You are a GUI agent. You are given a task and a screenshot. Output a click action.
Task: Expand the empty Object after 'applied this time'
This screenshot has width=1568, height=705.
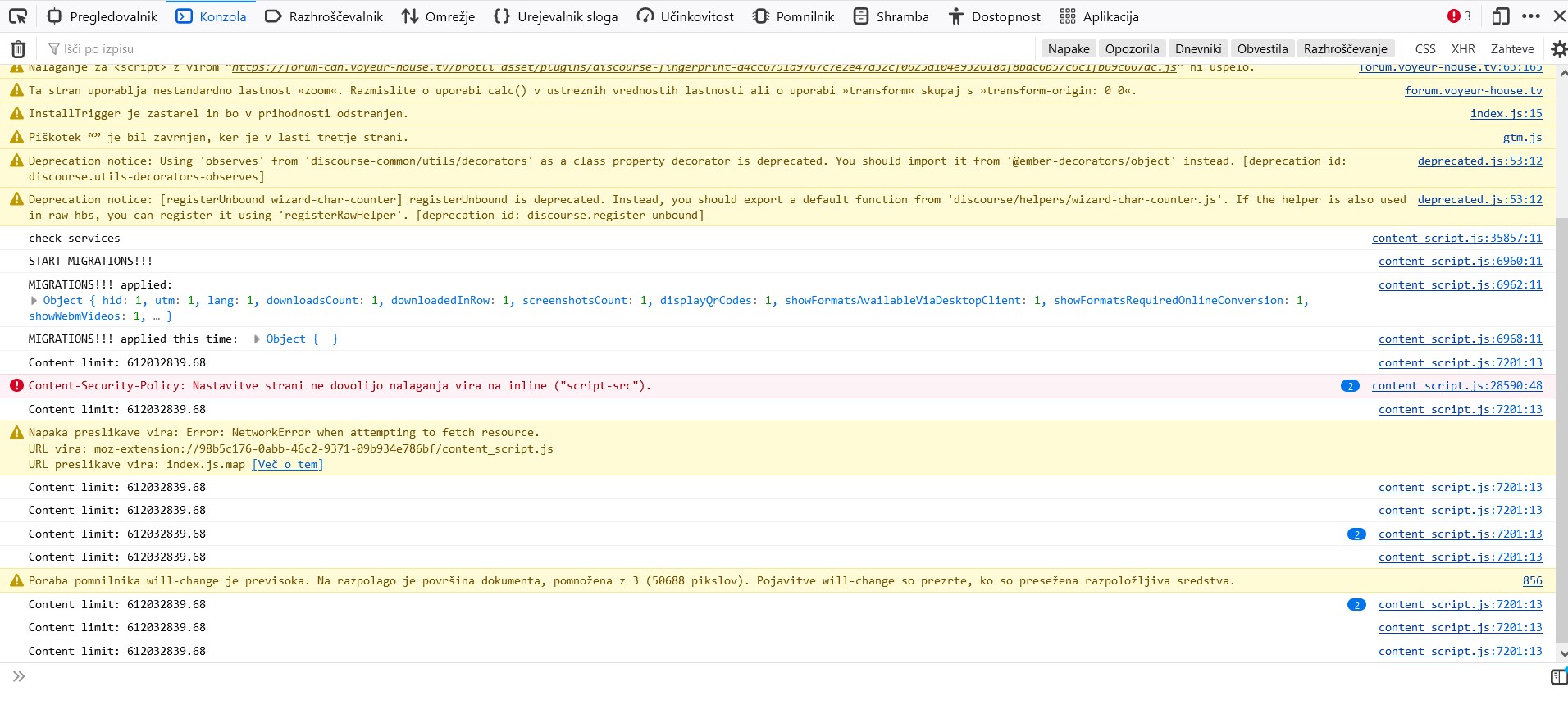pyautogui.click(x=258, y=339)
